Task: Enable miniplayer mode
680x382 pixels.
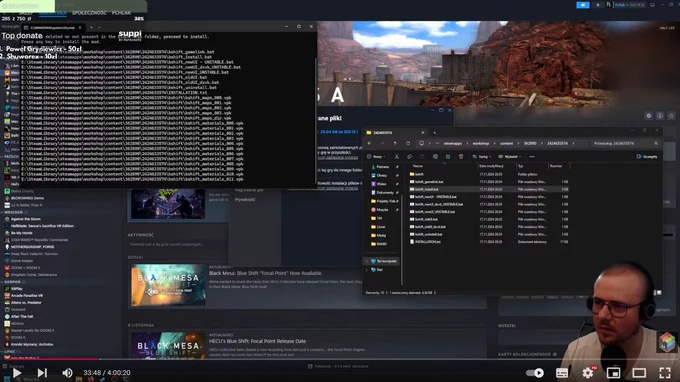Action: [613, 373]
